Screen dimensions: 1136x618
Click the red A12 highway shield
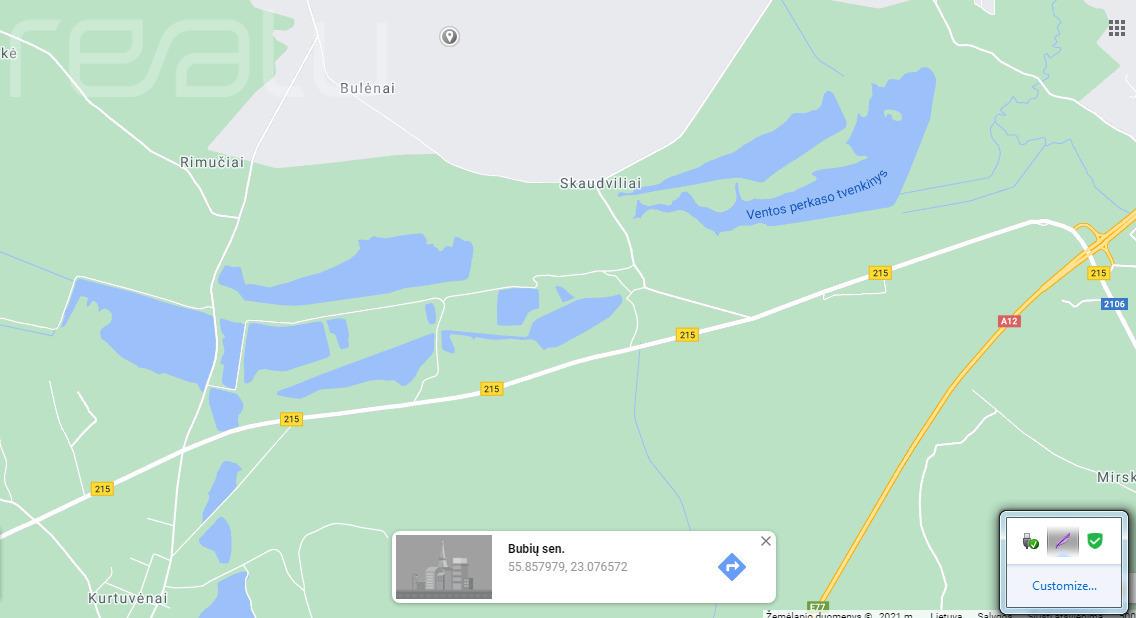coord(1008,321)
